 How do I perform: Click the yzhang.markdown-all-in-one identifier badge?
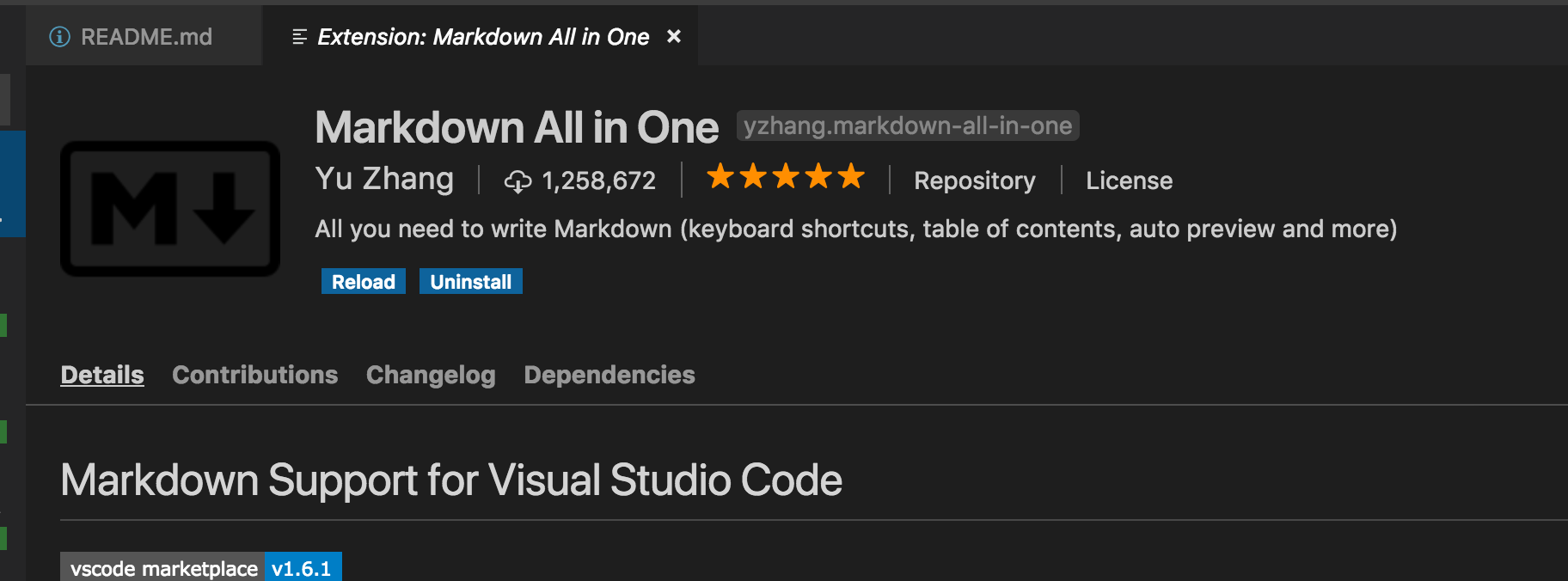pos(907,126)
